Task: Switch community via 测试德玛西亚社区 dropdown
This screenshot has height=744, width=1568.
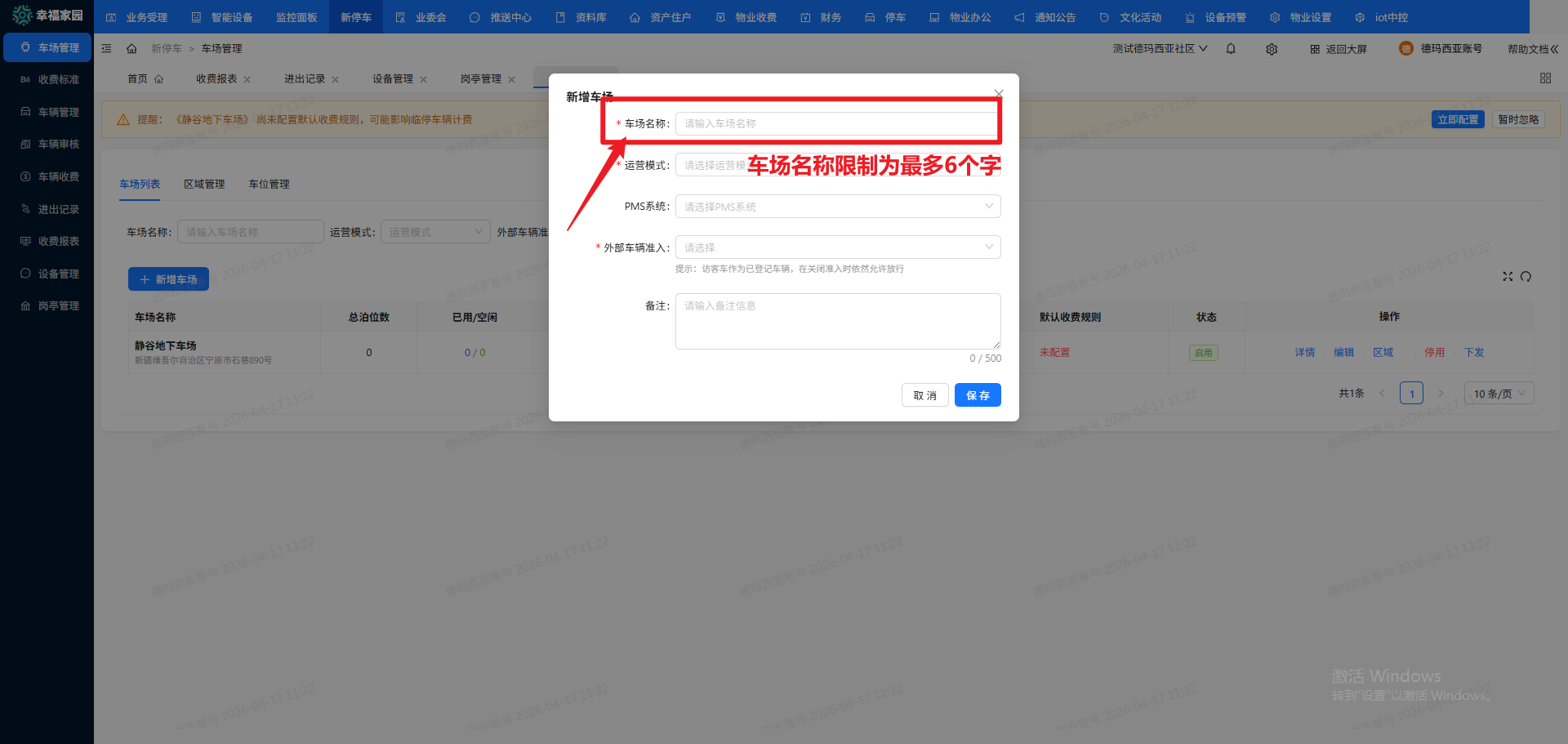Action: point(1159,49)
